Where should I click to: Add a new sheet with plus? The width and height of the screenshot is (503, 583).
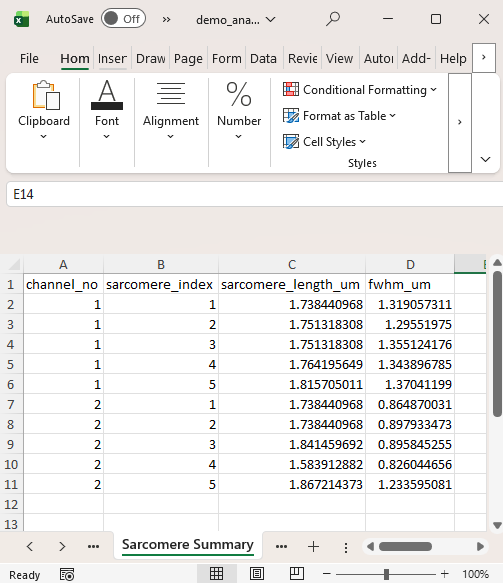(313, 546)
